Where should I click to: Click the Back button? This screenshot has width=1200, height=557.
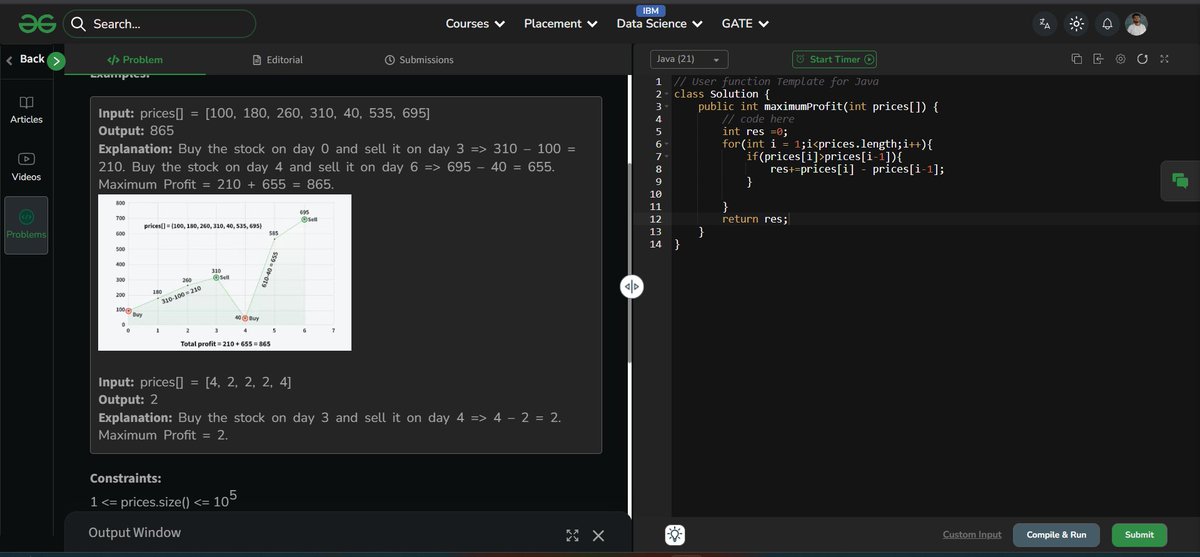click(x=25, y=59)
